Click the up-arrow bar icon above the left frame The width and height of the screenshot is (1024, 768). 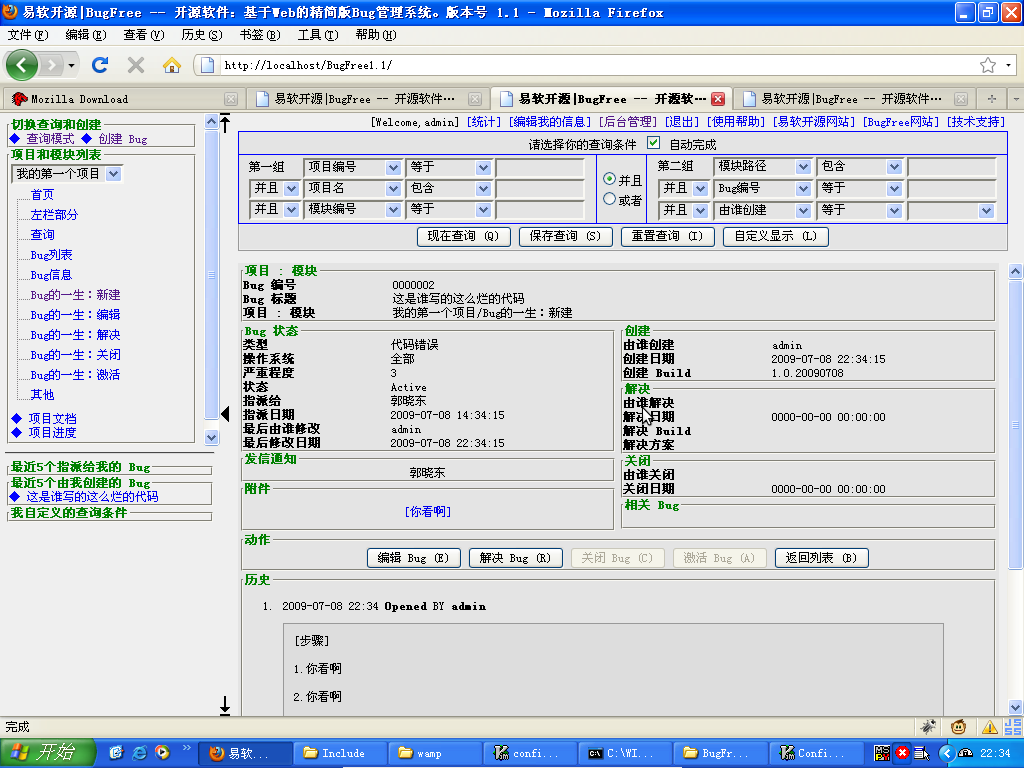click(x=225, y=123)
